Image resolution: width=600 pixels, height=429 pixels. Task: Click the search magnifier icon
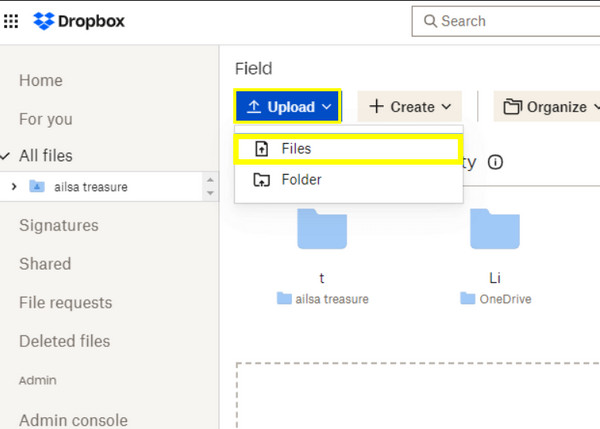430,21
